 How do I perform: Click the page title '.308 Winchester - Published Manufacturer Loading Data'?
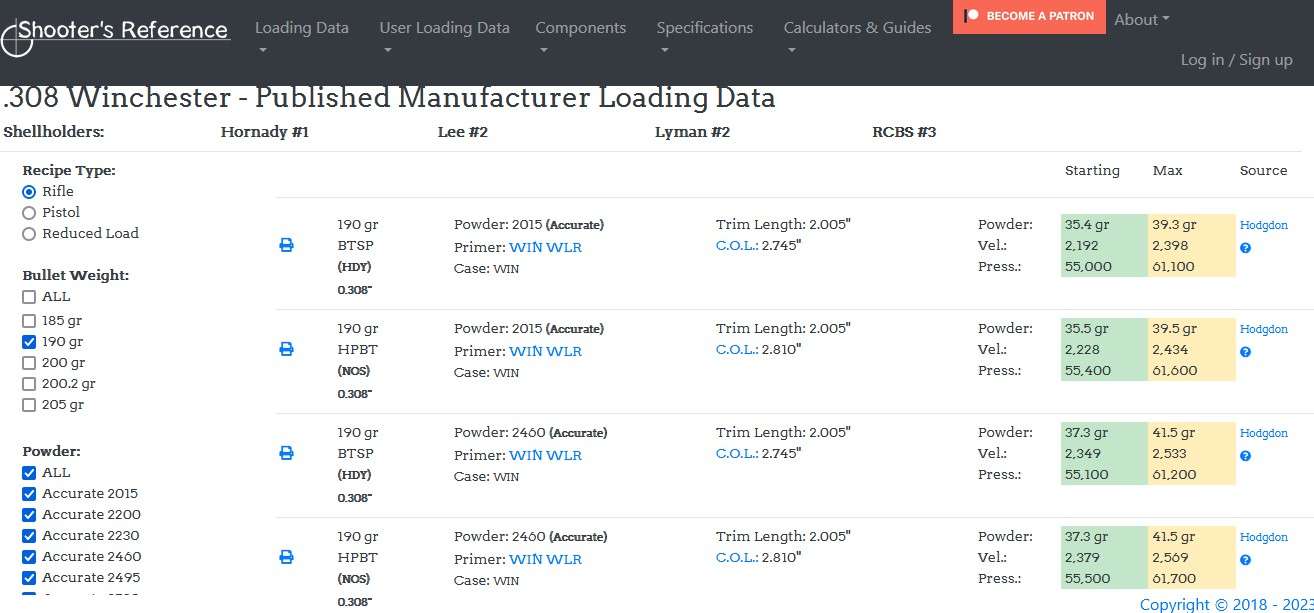[x=390, y=98]
